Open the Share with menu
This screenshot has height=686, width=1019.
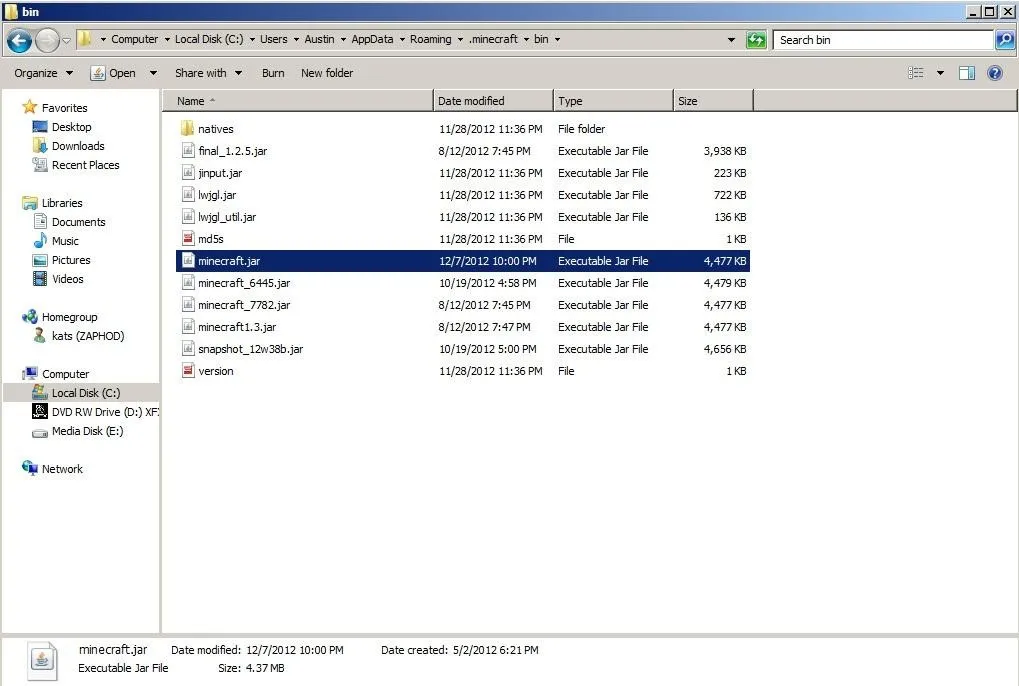(x=208, y=73)
